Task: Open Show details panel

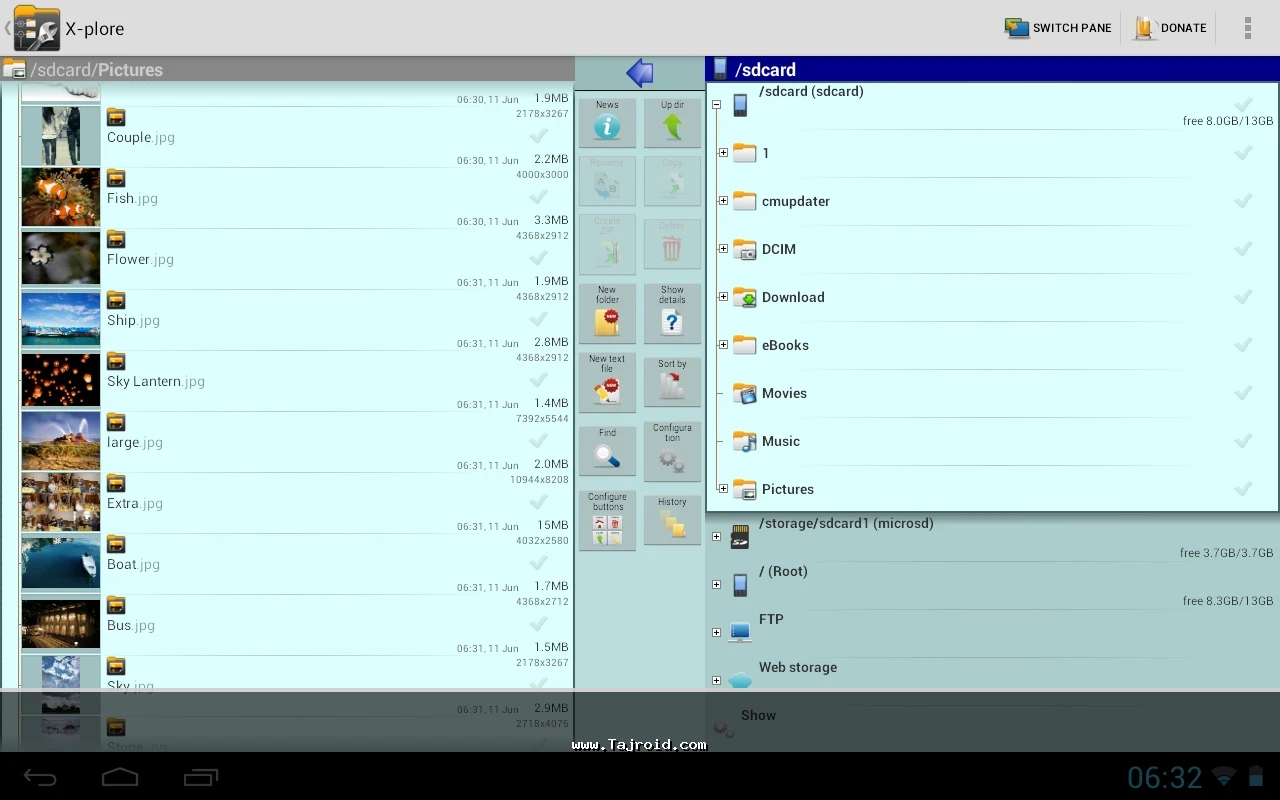Action: (x=672, y=313)
